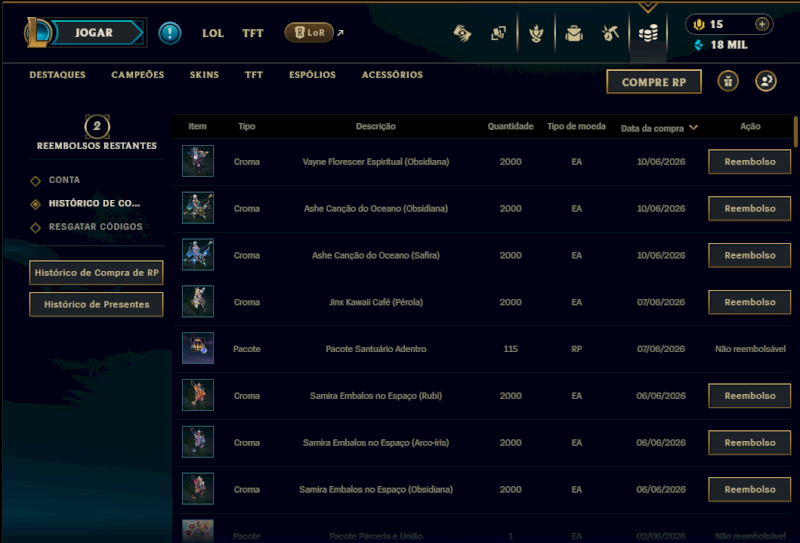The width and height of the screenshot is (800, 543).
Task: Click the Jinx Kawaii Café thumbnail
Action: coord(198,302)
